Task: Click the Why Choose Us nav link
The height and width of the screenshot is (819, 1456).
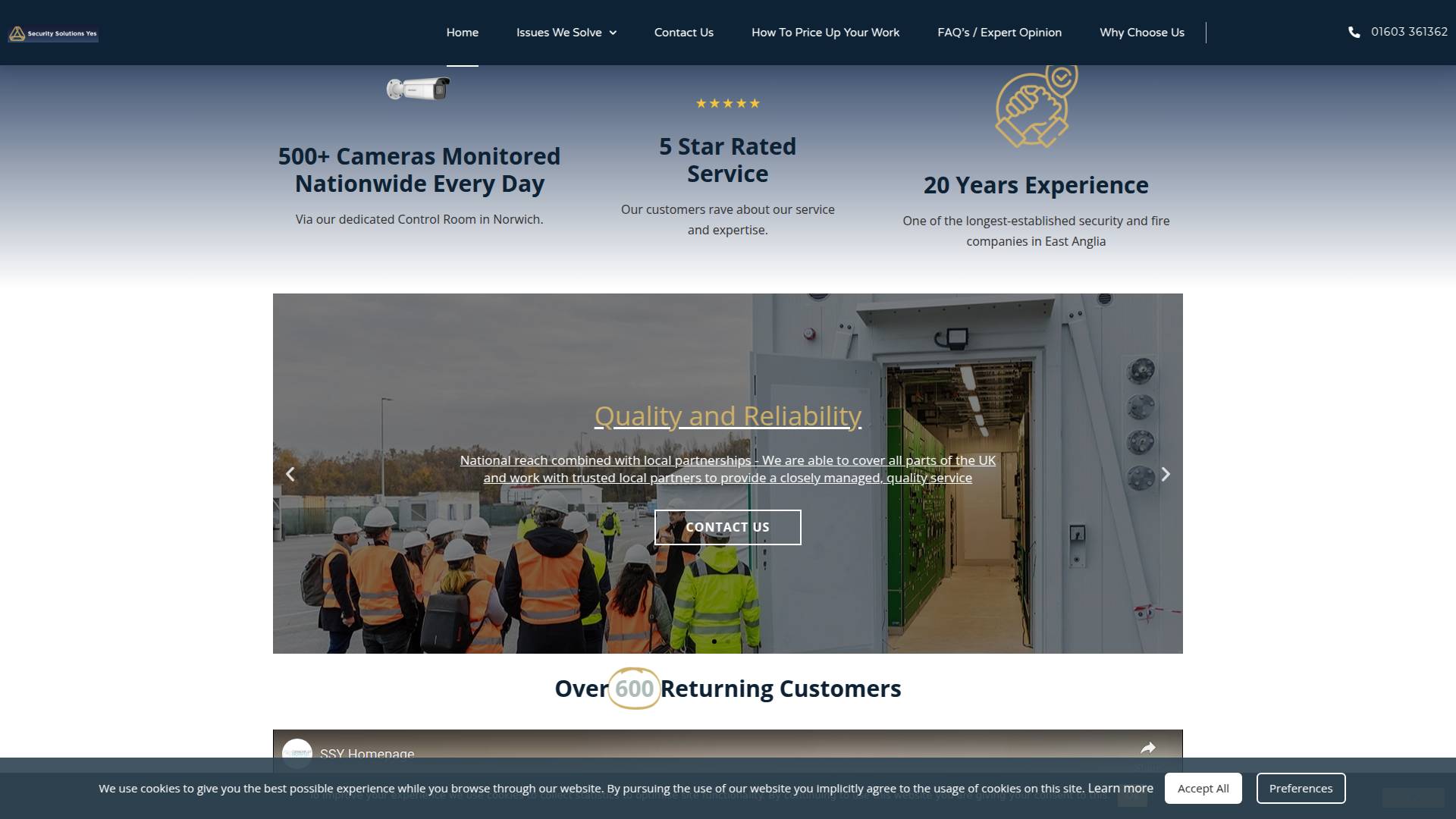Action: [1141, 33]
